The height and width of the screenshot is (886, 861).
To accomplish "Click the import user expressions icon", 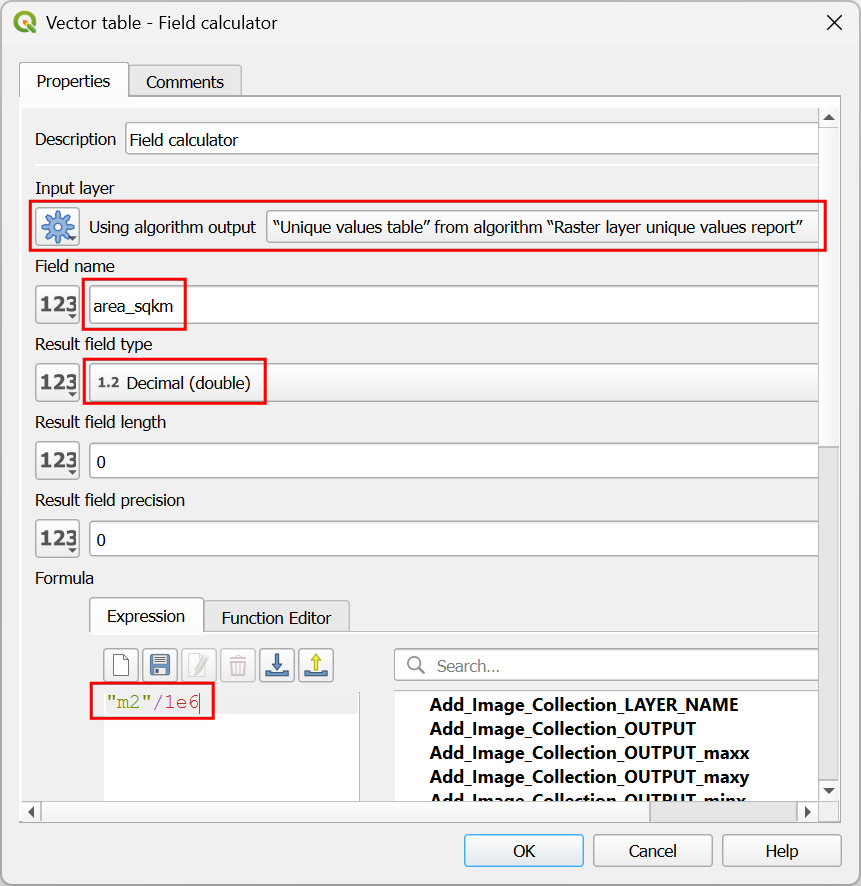I will [x=277, y=665].
